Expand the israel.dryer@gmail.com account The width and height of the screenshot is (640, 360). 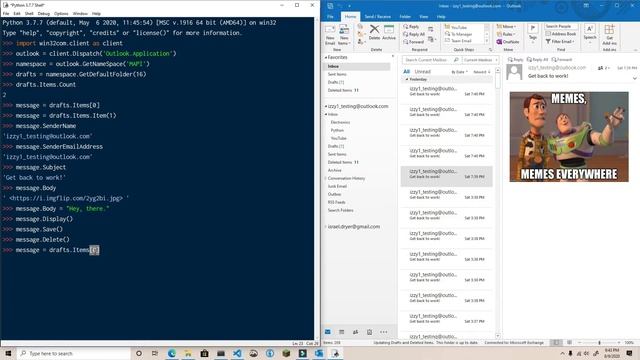[x=326, y=227]
